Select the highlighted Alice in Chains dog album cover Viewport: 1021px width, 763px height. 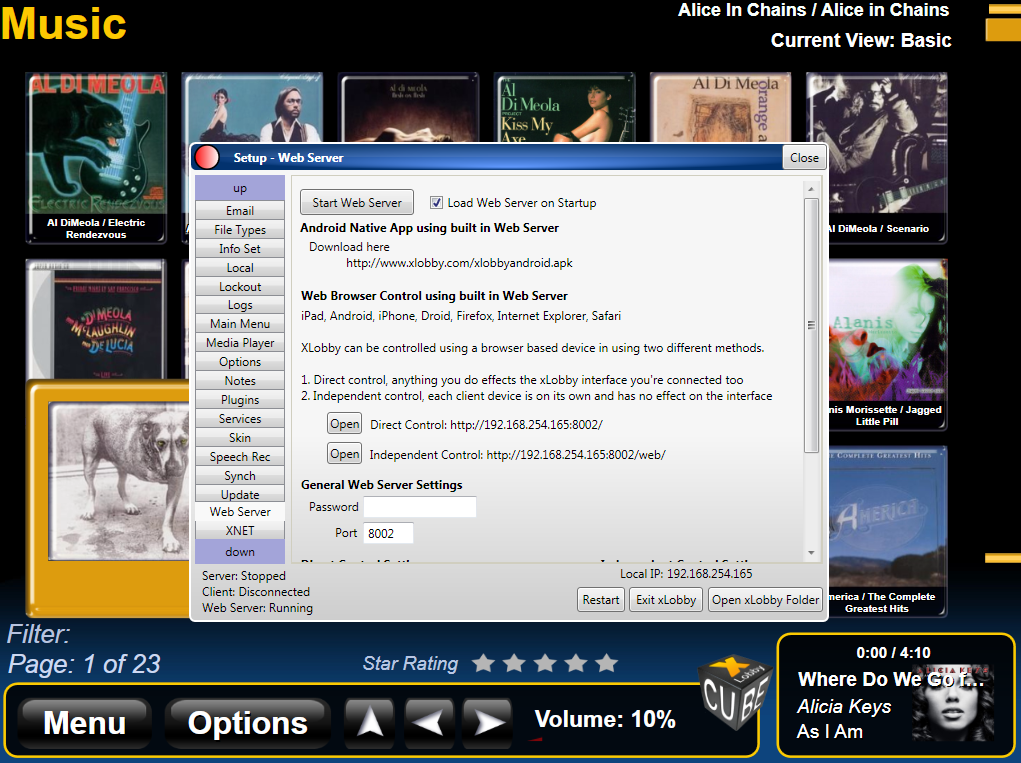(x=119, y=481)
